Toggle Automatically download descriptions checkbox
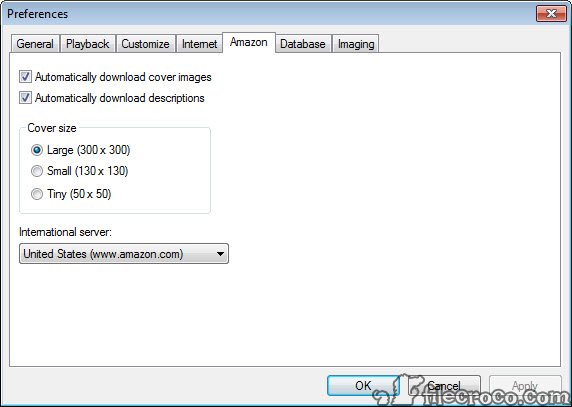Viewport: 572px width, 407px height. [26, 98]
